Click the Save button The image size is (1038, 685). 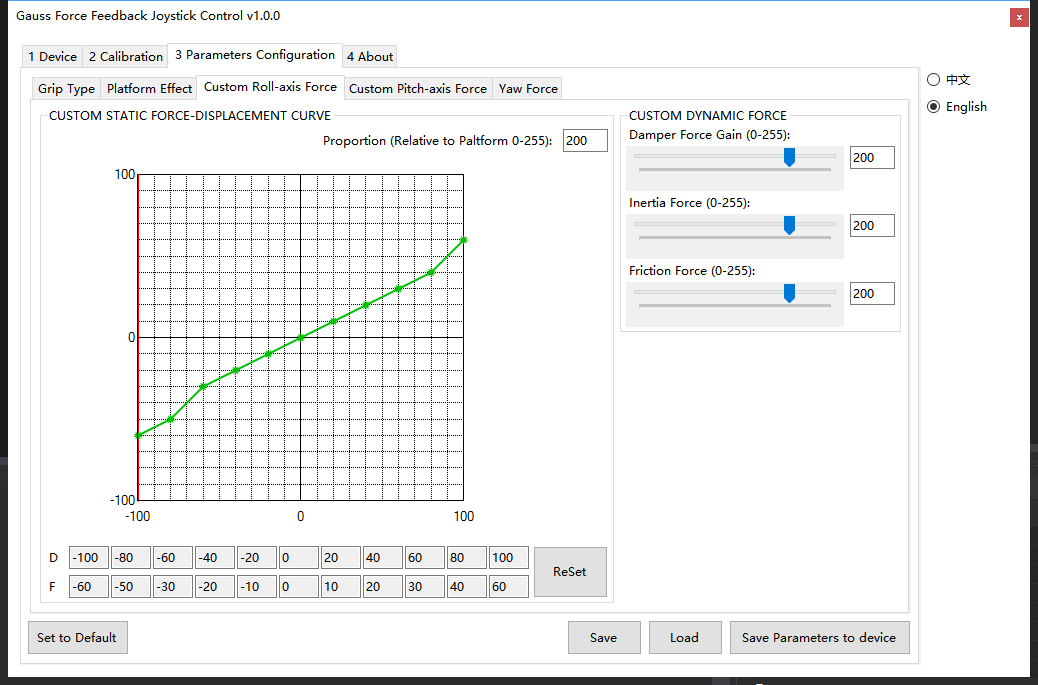tap(604, 637)
